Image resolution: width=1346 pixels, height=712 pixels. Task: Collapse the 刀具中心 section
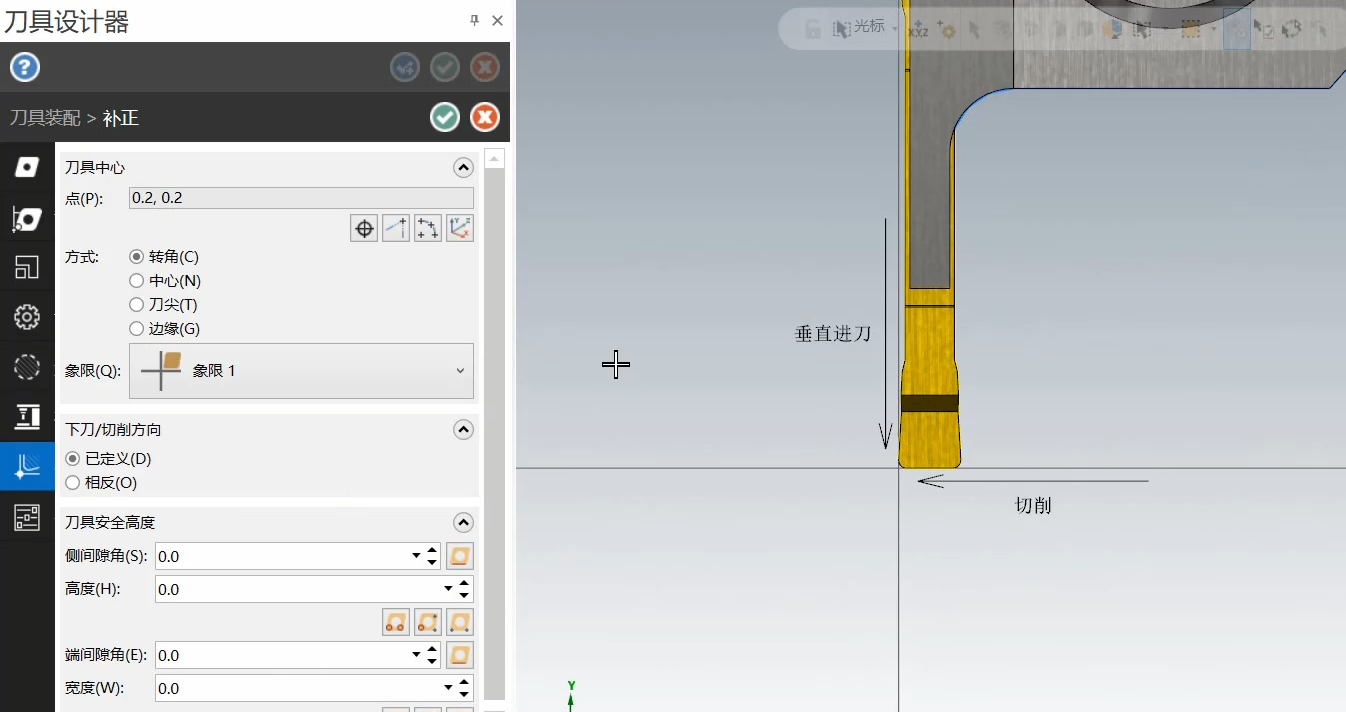pos(463,168)
